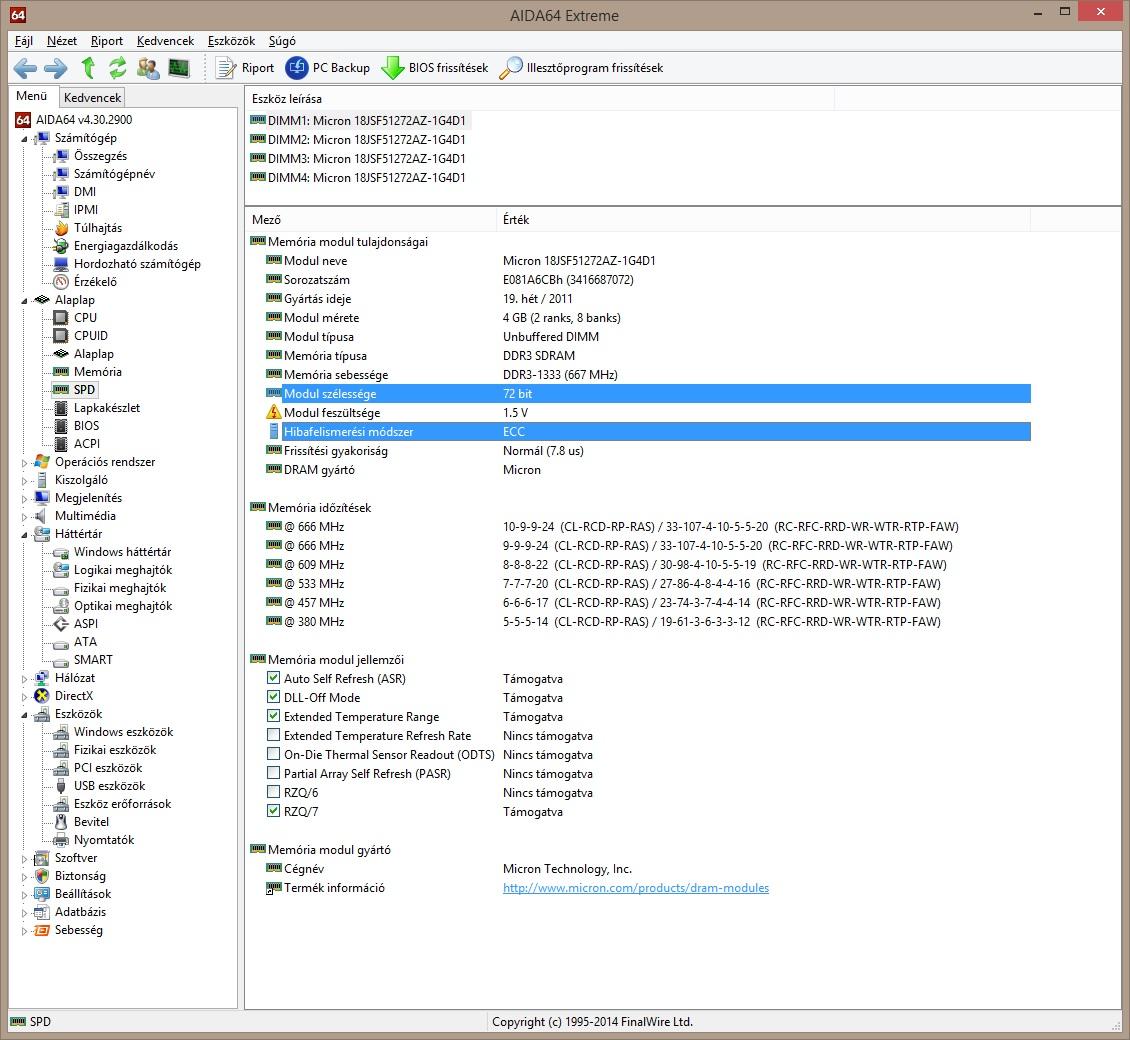This screenshot has height=1040, width=1130.
Task: Toggle Auto Self Refresh (ASR) checkbox
Action: click(x=273, y=678)
